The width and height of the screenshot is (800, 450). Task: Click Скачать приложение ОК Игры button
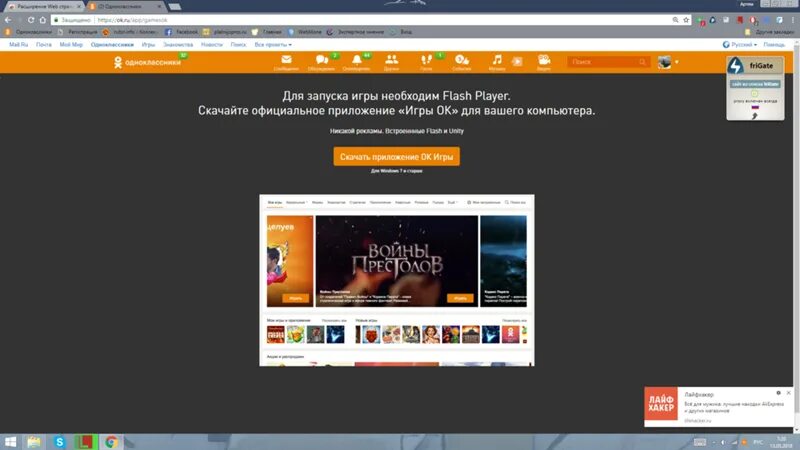coord(396,157)
